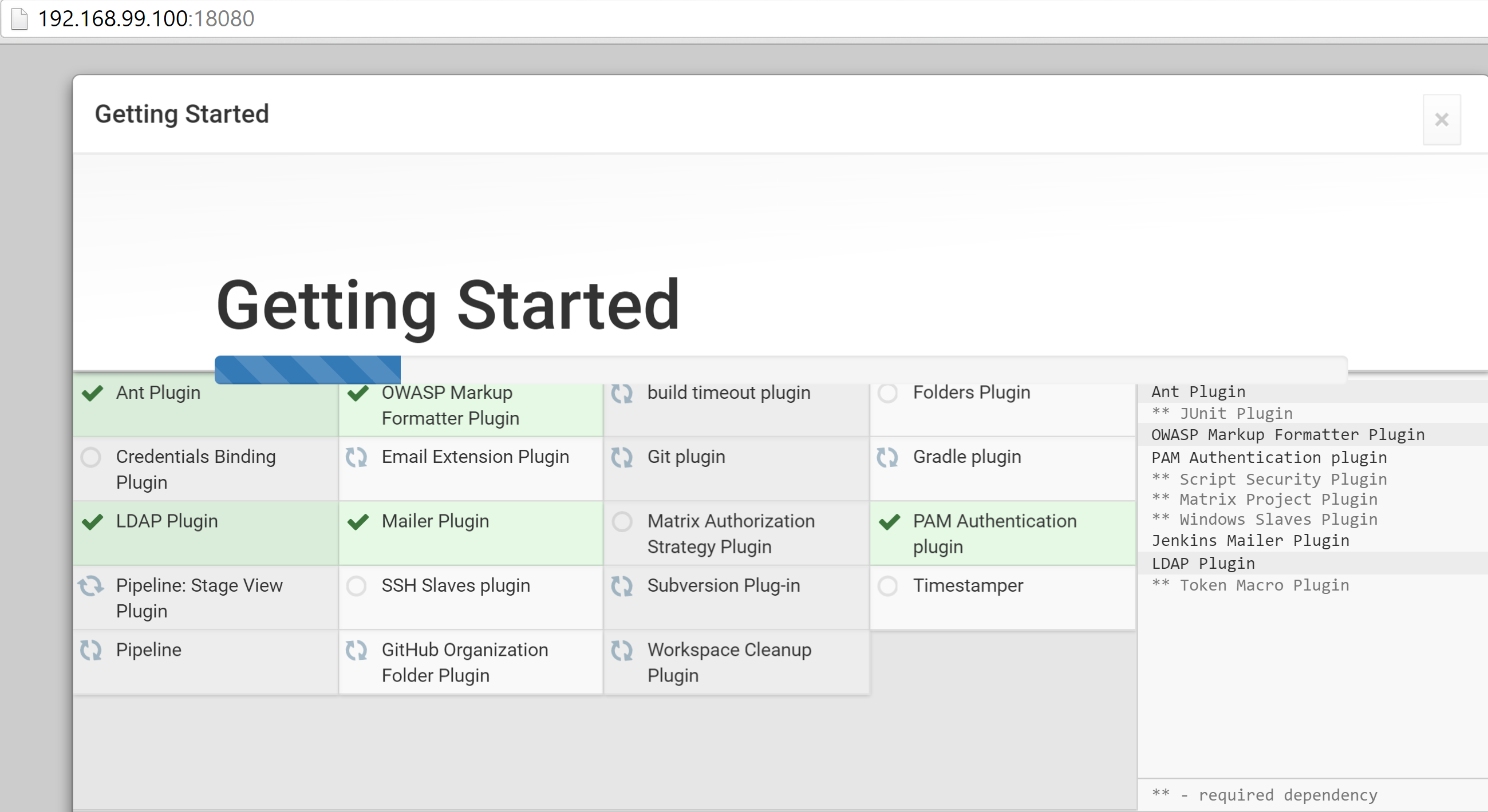The image size is (1488, 812).
Task: Click the checkmark next to OWASP Markup Formatter
Action: click(358, 393)
